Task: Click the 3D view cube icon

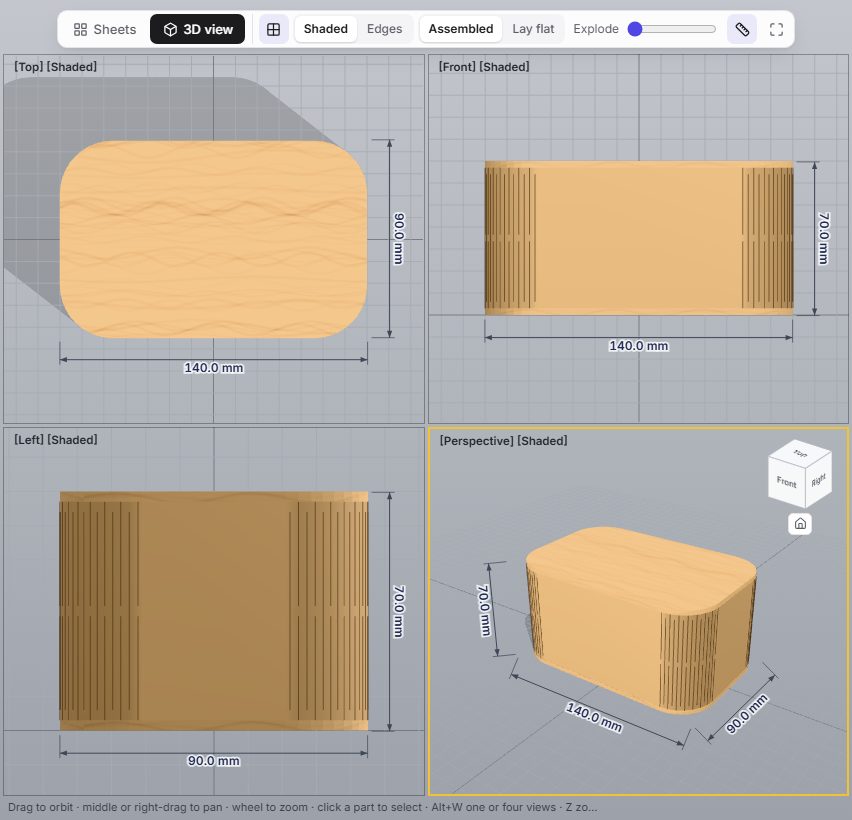Action: 170,29
